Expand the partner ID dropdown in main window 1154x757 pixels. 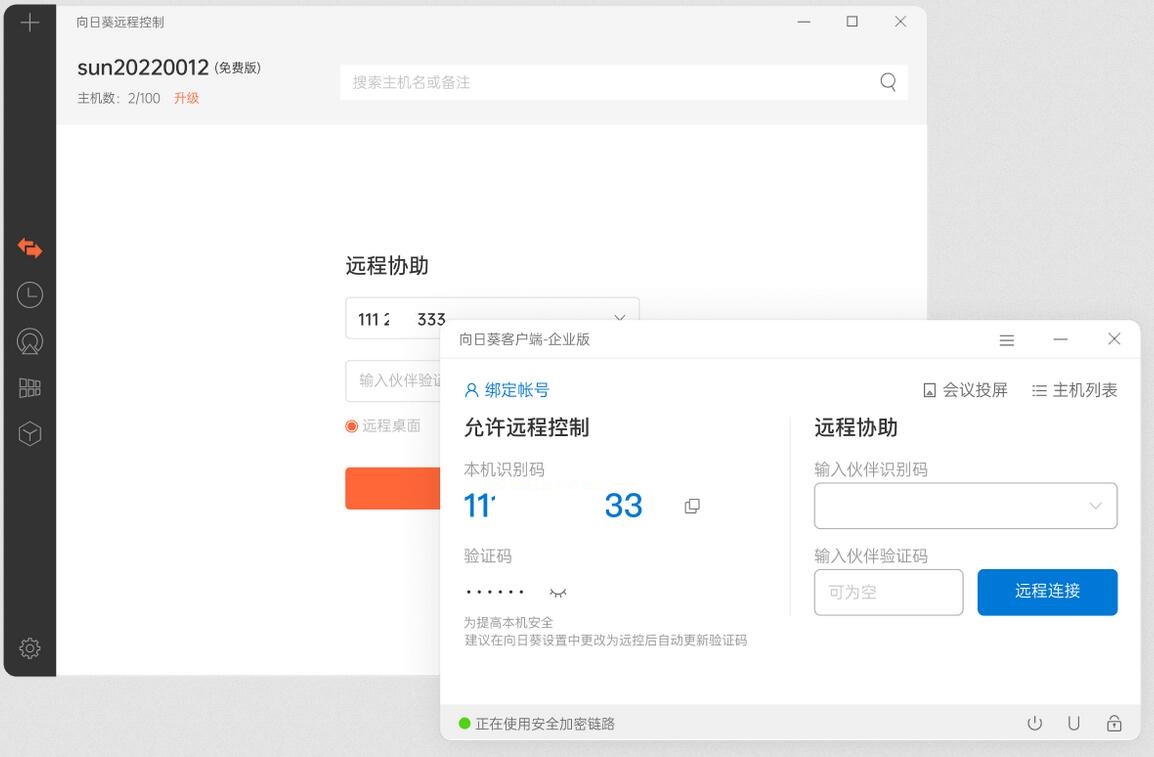(619, 319)
